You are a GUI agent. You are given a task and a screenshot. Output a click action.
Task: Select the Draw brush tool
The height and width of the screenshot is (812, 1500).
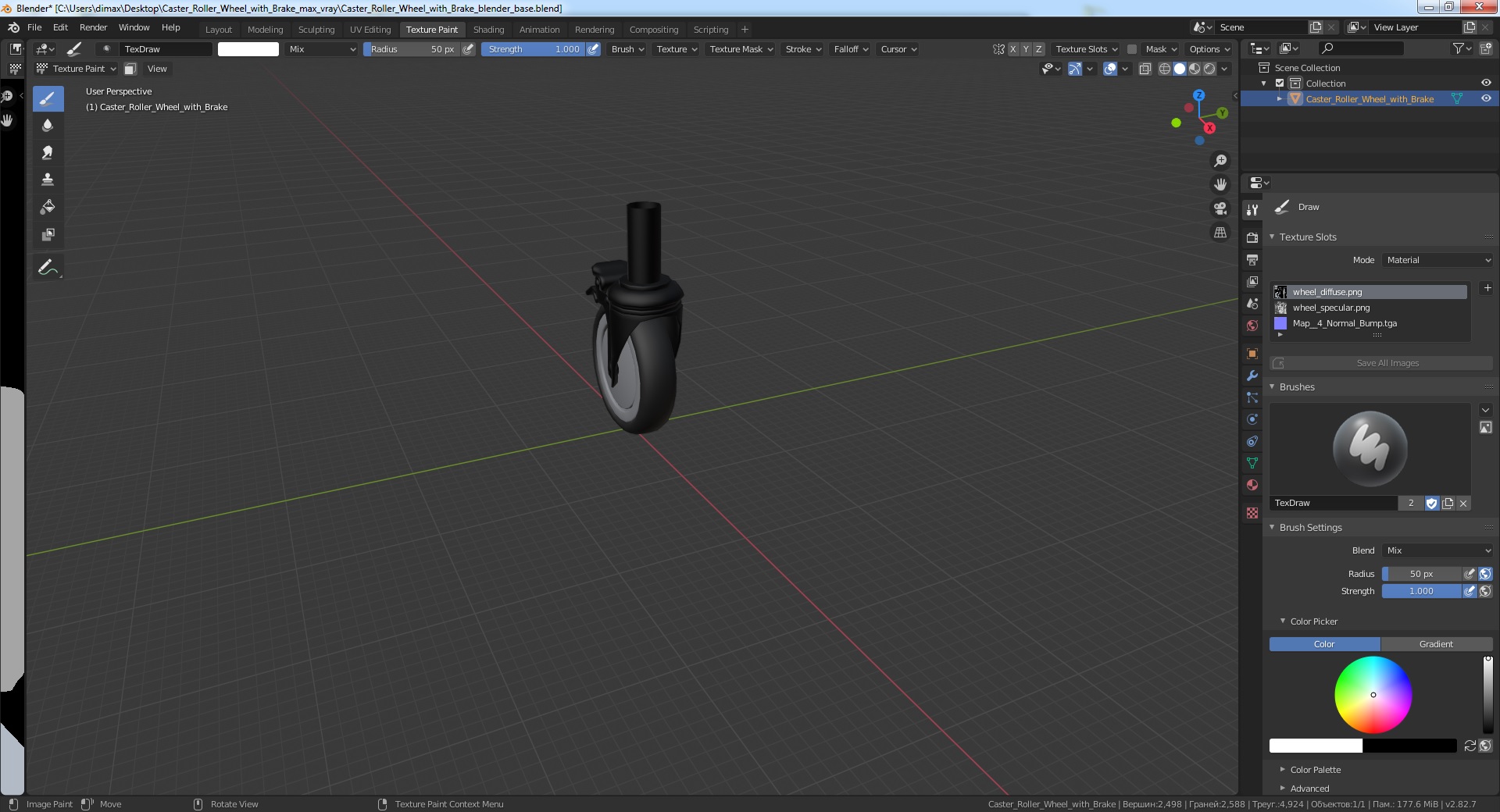pyautogui.click(x=48, y=98)
